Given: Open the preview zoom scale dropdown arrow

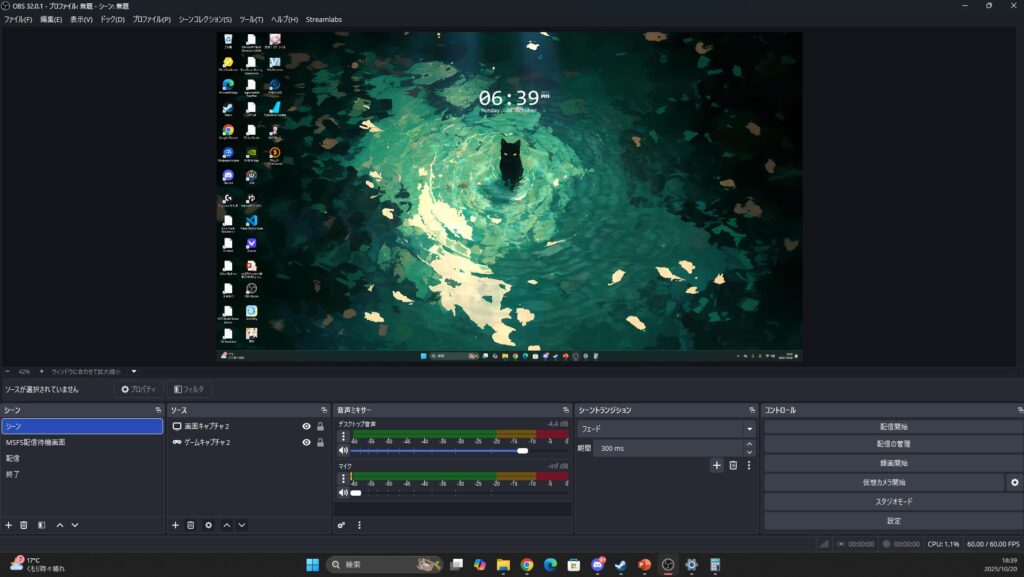Looking at the screenshot, I should pyautogui.click(x=134, y=371).
